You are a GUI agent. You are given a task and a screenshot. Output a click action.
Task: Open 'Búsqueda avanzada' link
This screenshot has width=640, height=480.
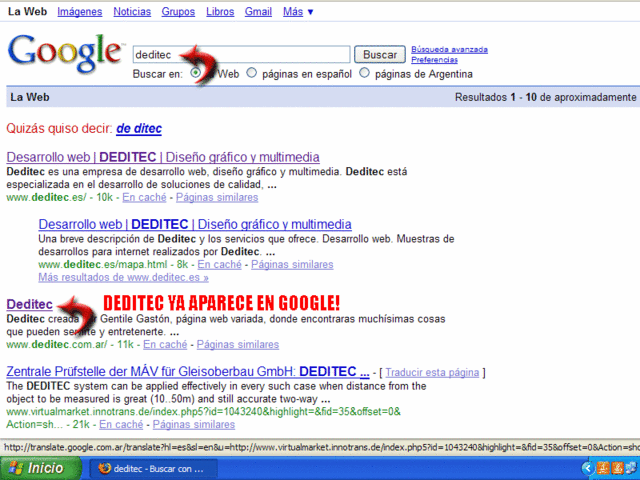click(449, 49)
